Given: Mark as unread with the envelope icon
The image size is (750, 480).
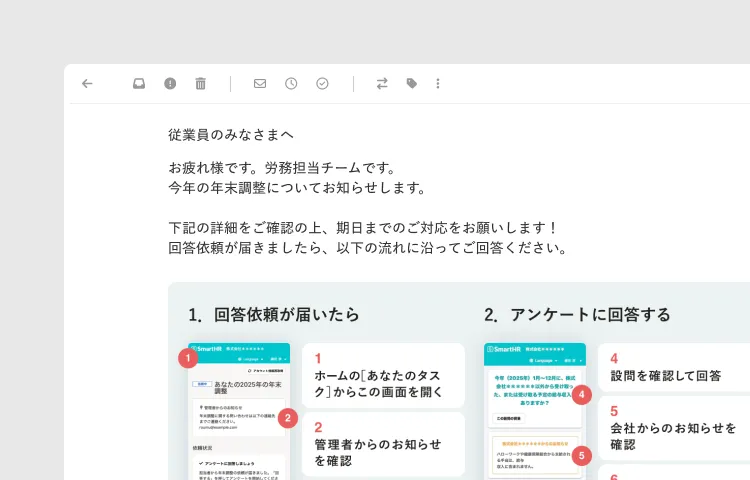Looking at the screenshot, I should pos(260,84).
